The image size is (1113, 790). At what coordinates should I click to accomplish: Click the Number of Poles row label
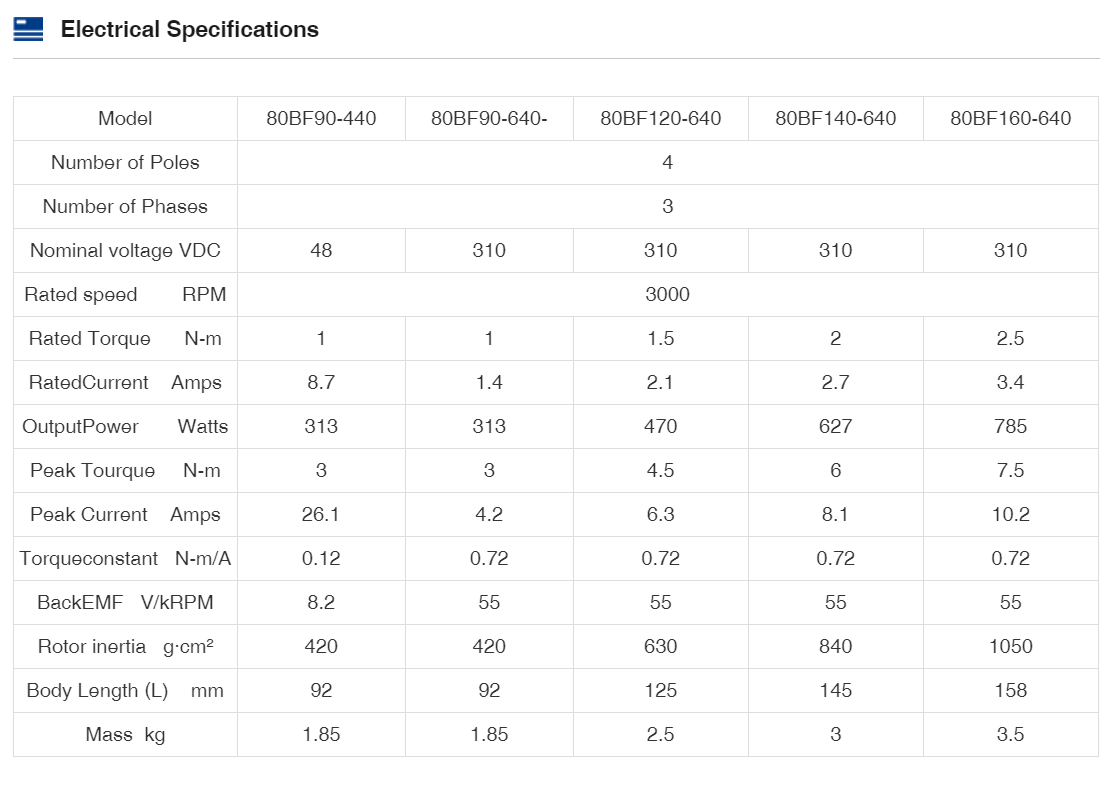pos(125,163)
